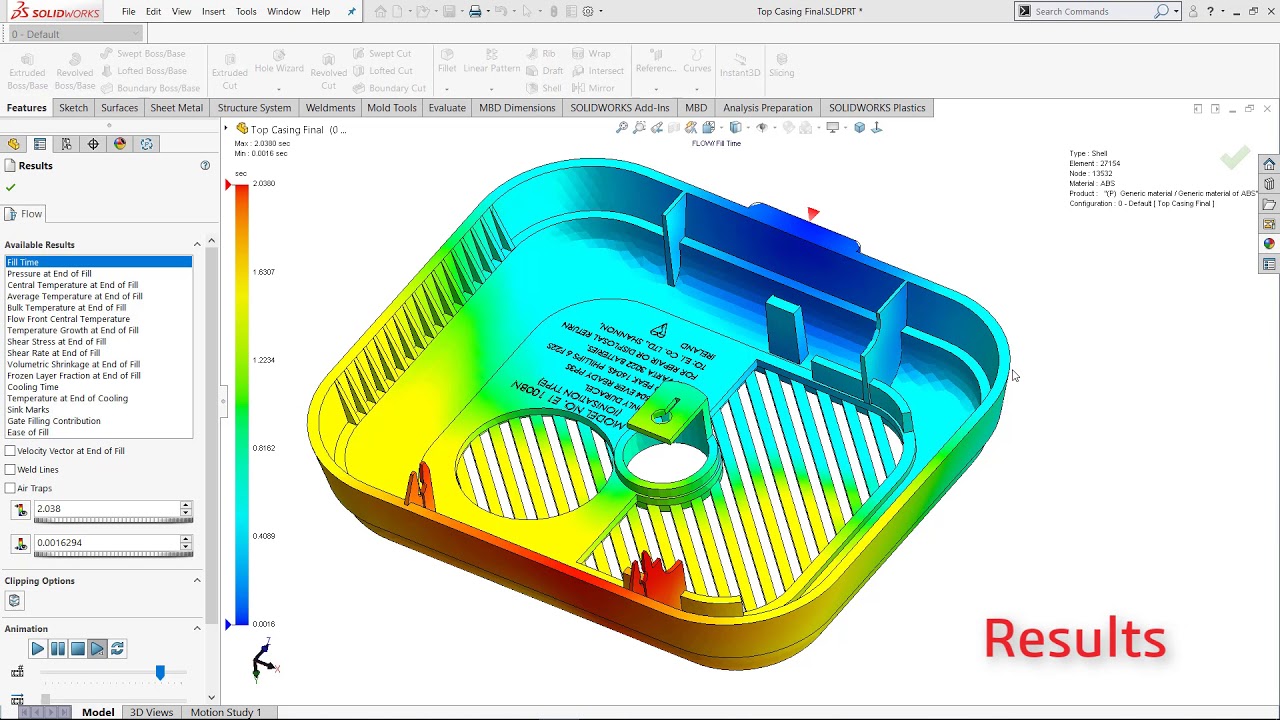Switch to the Sketch tab
The image size is (1280, 720).
73,108
